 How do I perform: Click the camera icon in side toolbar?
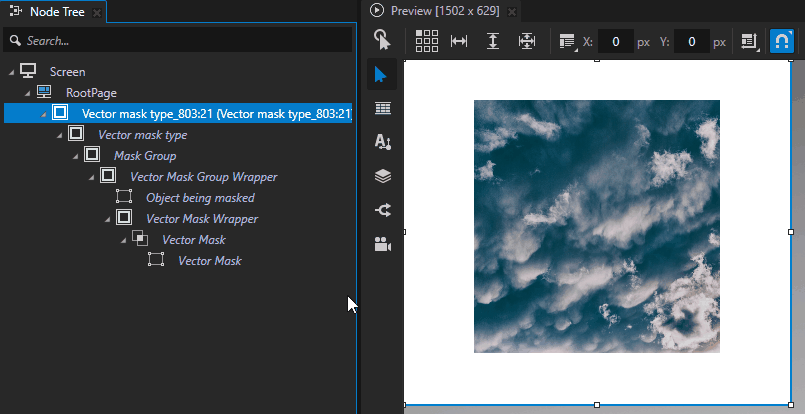[382, 244]
